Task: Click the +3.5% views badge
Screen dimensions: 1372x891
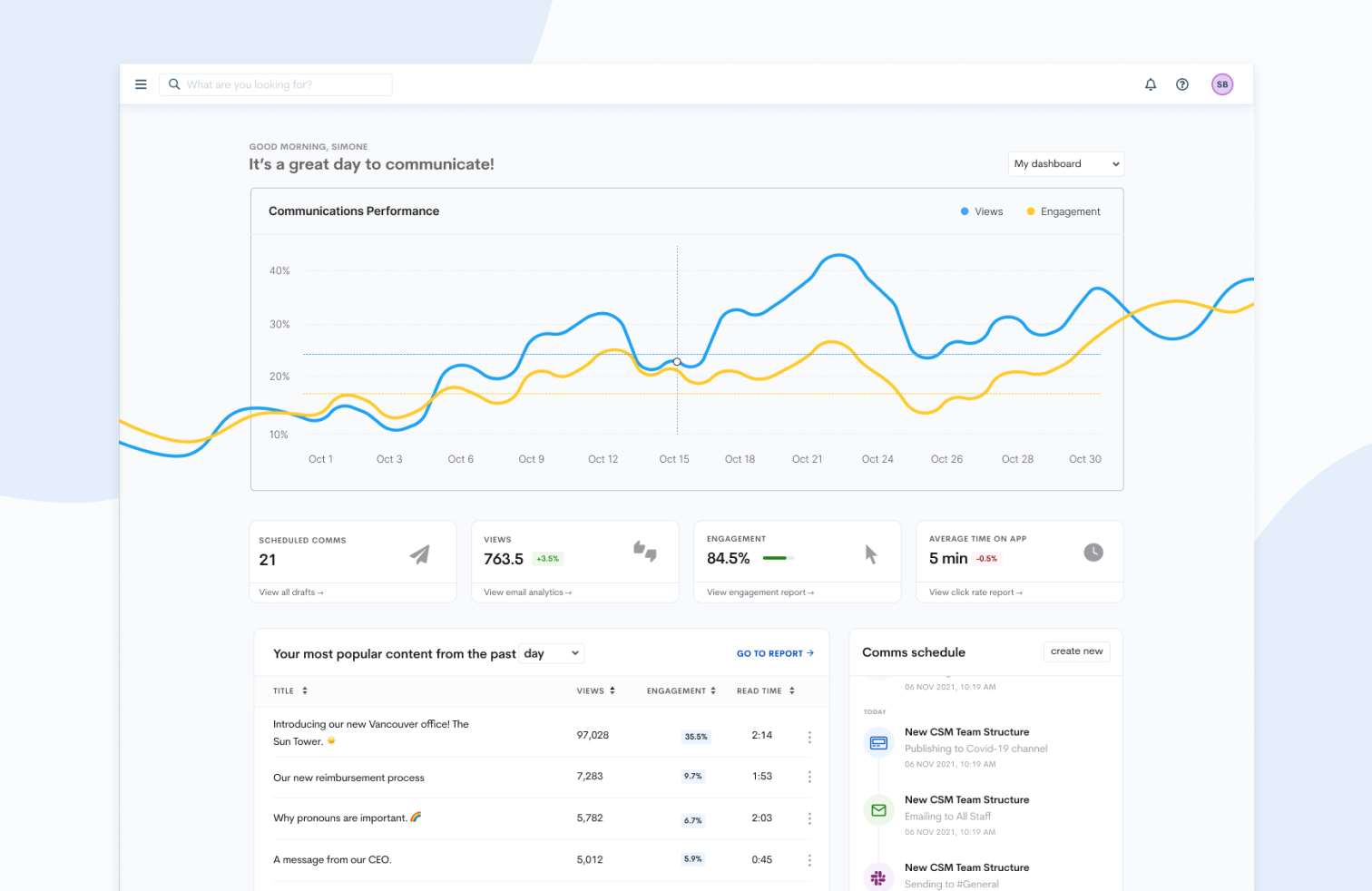Action: coord(548,559)
